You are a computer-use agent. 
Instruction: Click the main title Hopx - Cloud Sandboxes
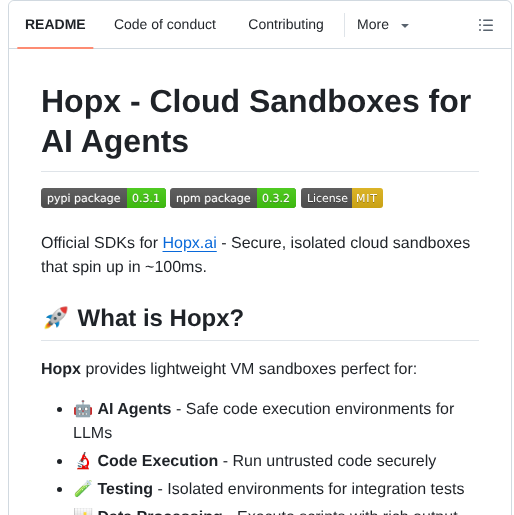(256, 121)
